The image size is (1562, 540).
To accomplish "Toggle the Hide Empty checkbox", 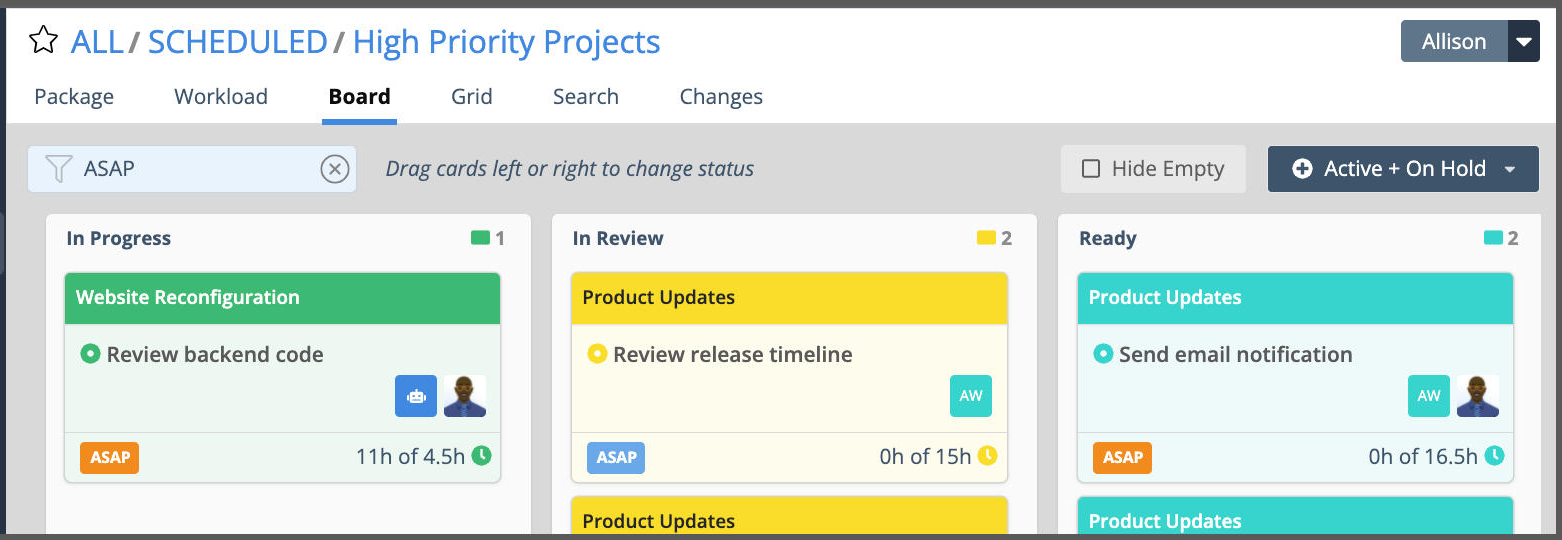I will click(1092, 169).
